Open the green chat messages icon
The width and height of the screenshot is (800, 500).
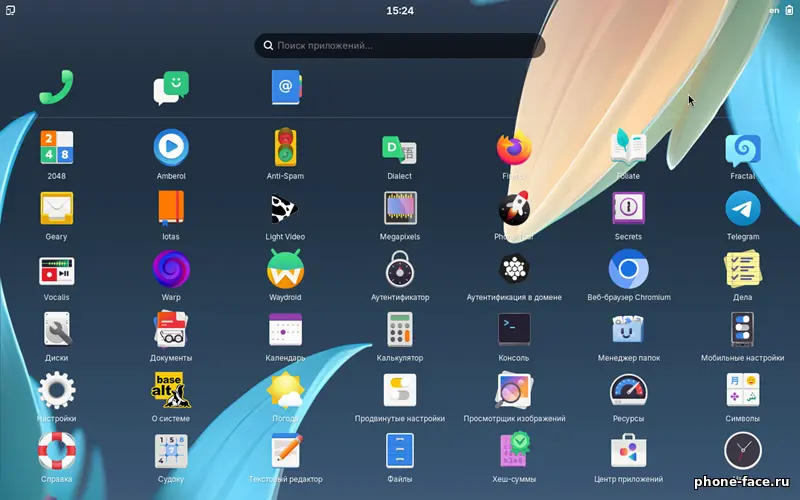171,87
